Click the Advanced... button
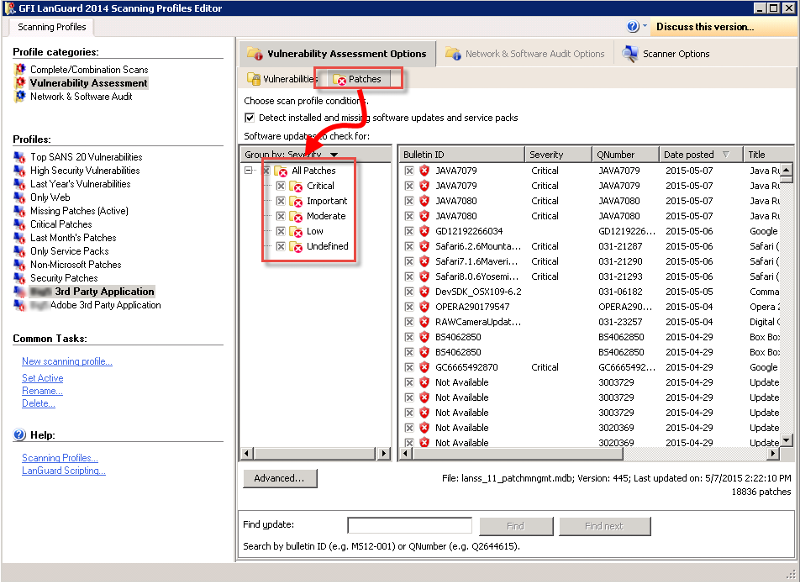Viewport: 800px width, 582px height. (280, 478)
